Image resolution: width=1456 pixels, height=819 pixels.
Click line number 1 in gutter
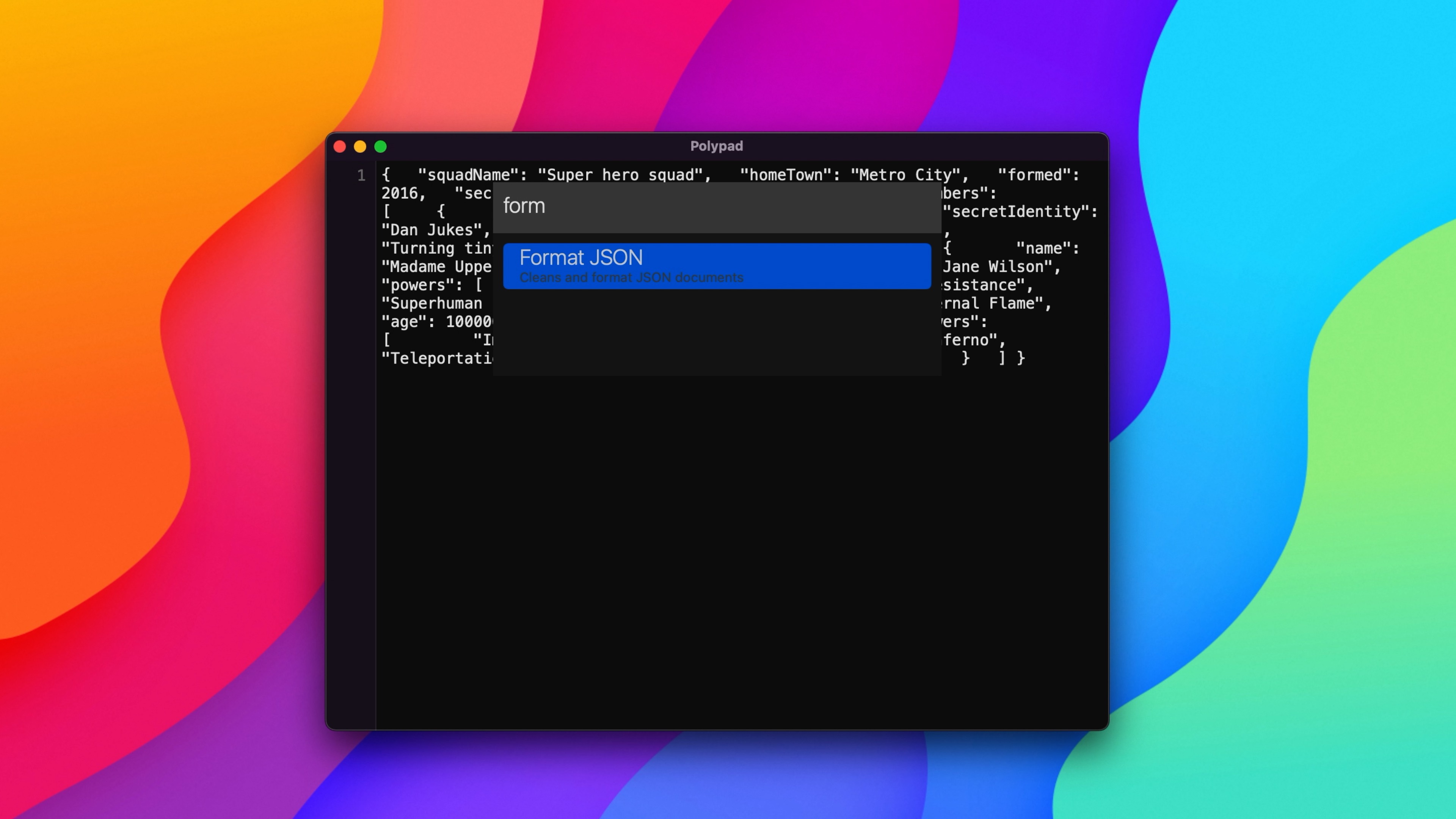(361, 176)
